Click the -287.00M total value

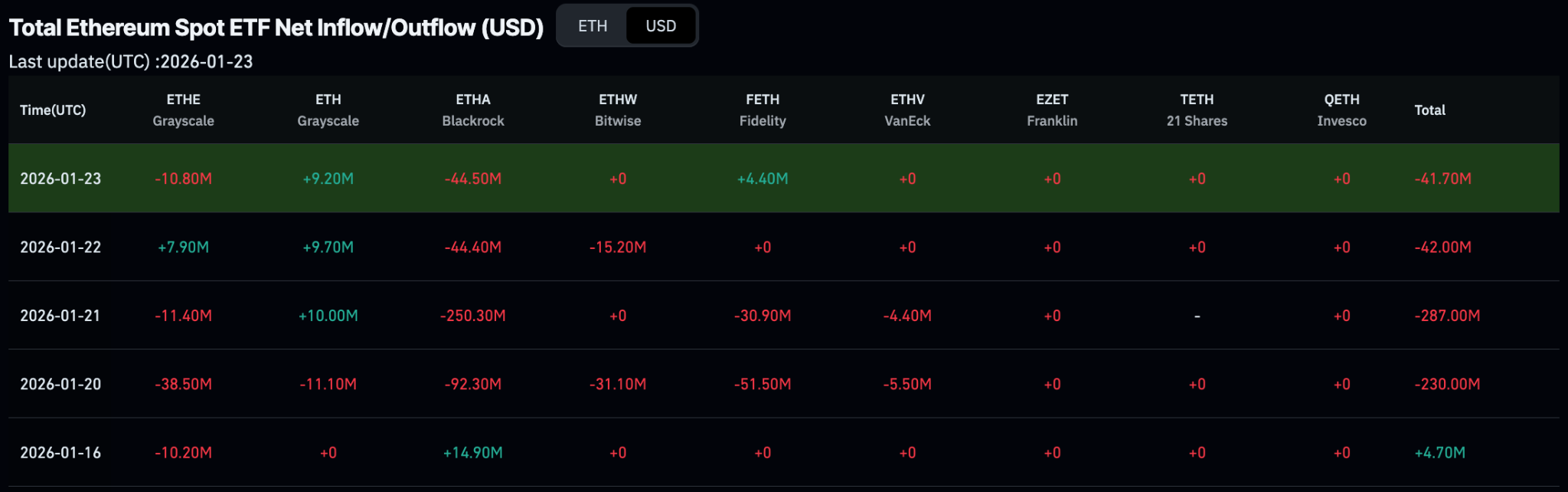point(1447,316)
